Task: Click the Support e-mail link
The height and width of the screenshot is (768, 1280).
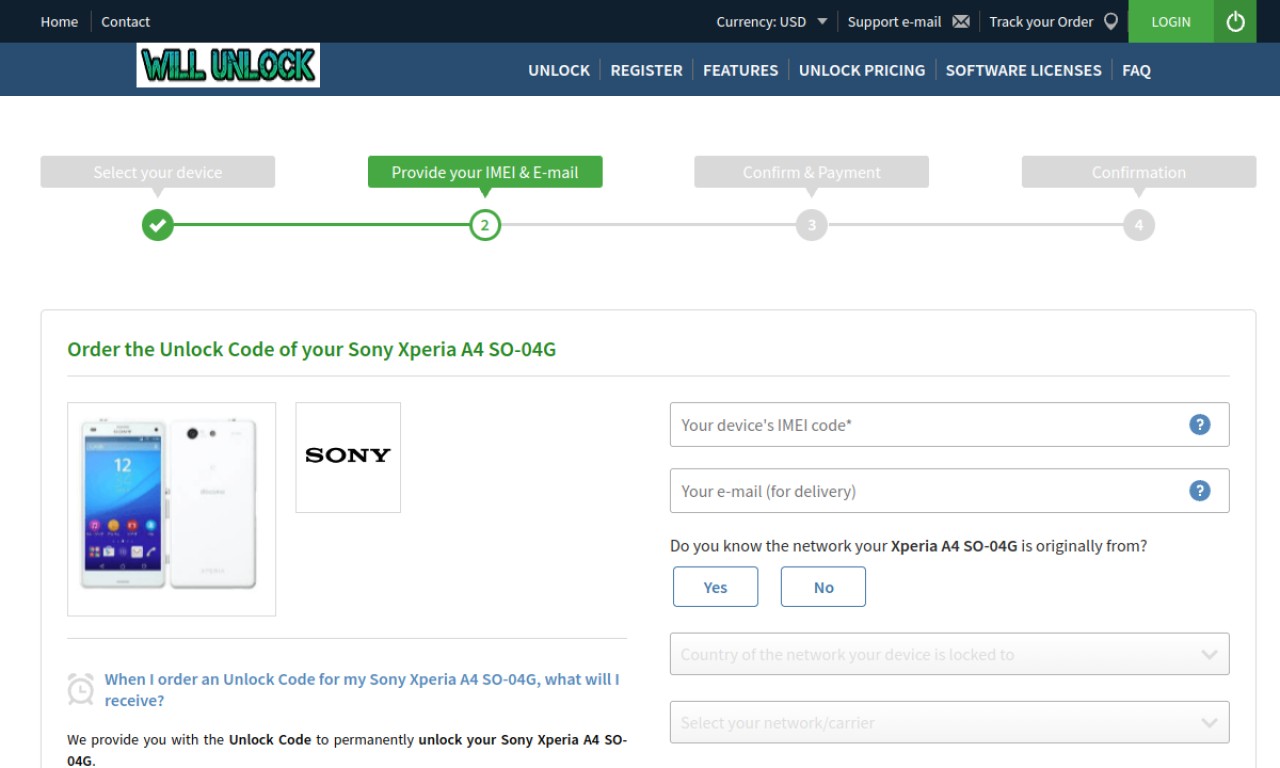Action: click(894, 22)
